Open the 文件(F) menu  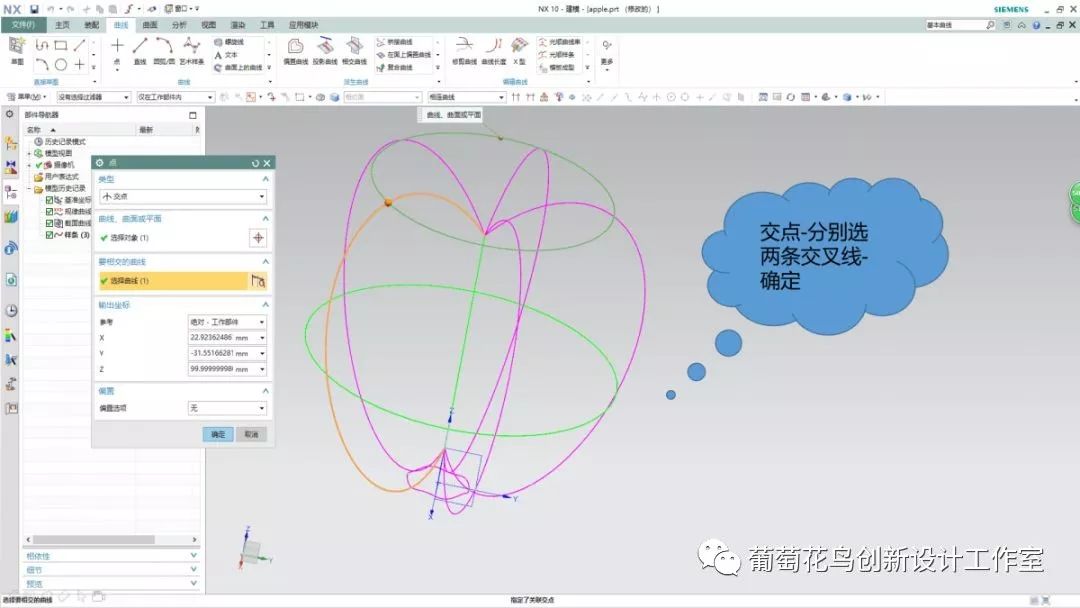click(23, 25)
